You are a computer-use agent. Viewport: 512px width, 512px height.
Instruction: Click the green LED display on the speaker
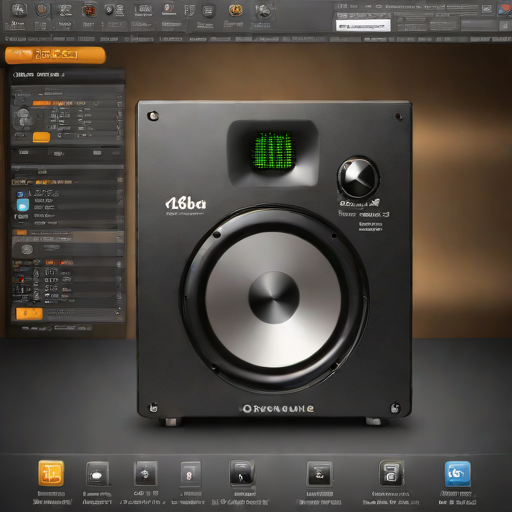274,151
